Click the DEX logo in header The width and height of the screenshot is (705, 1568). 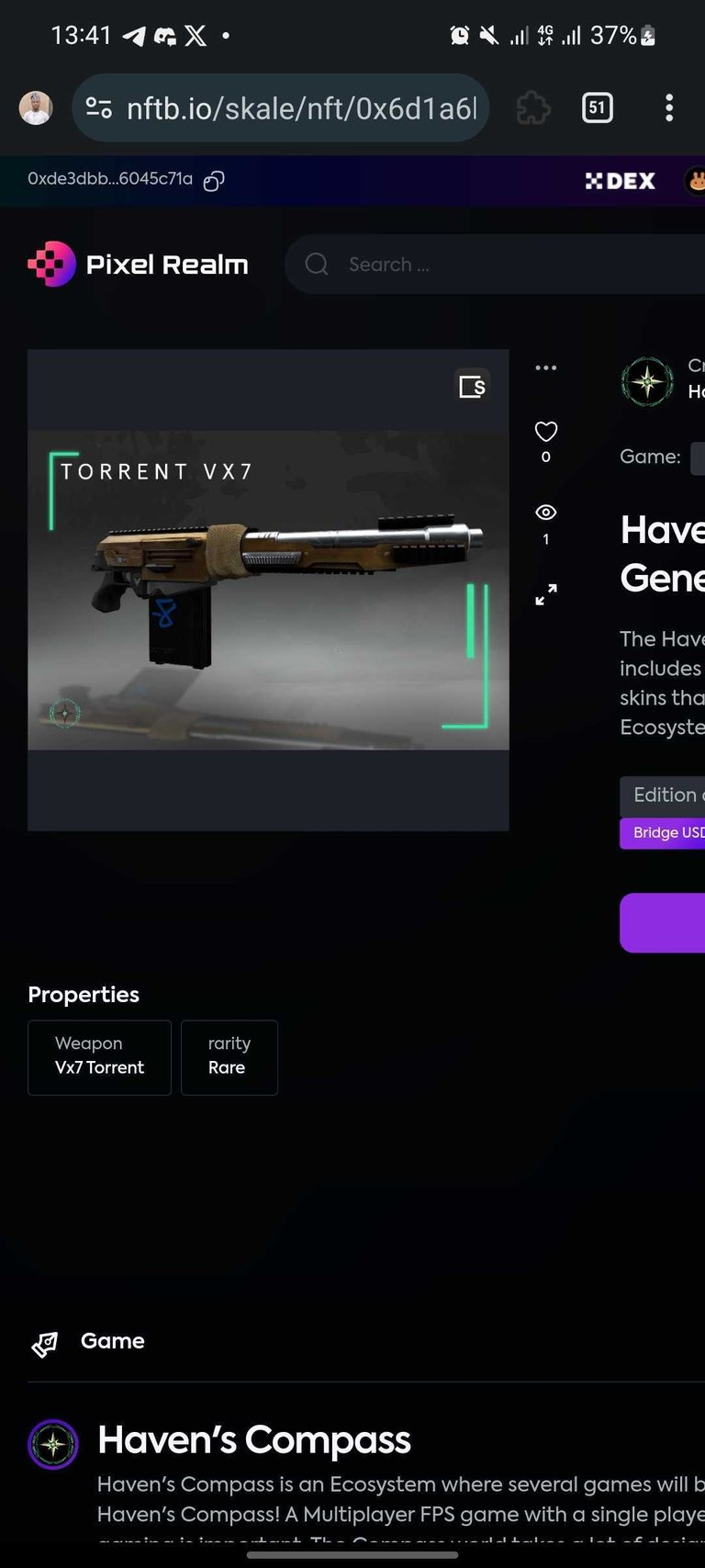(x=621, y=181)
